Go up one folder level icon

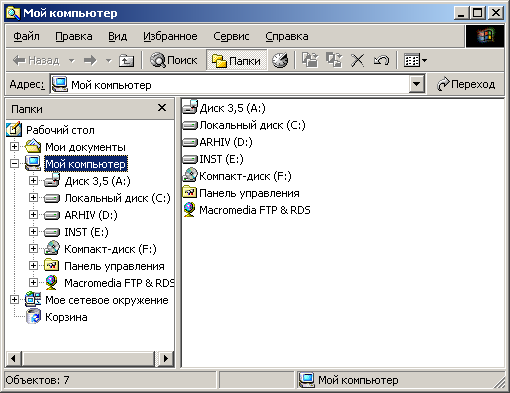tap(127, 61)
